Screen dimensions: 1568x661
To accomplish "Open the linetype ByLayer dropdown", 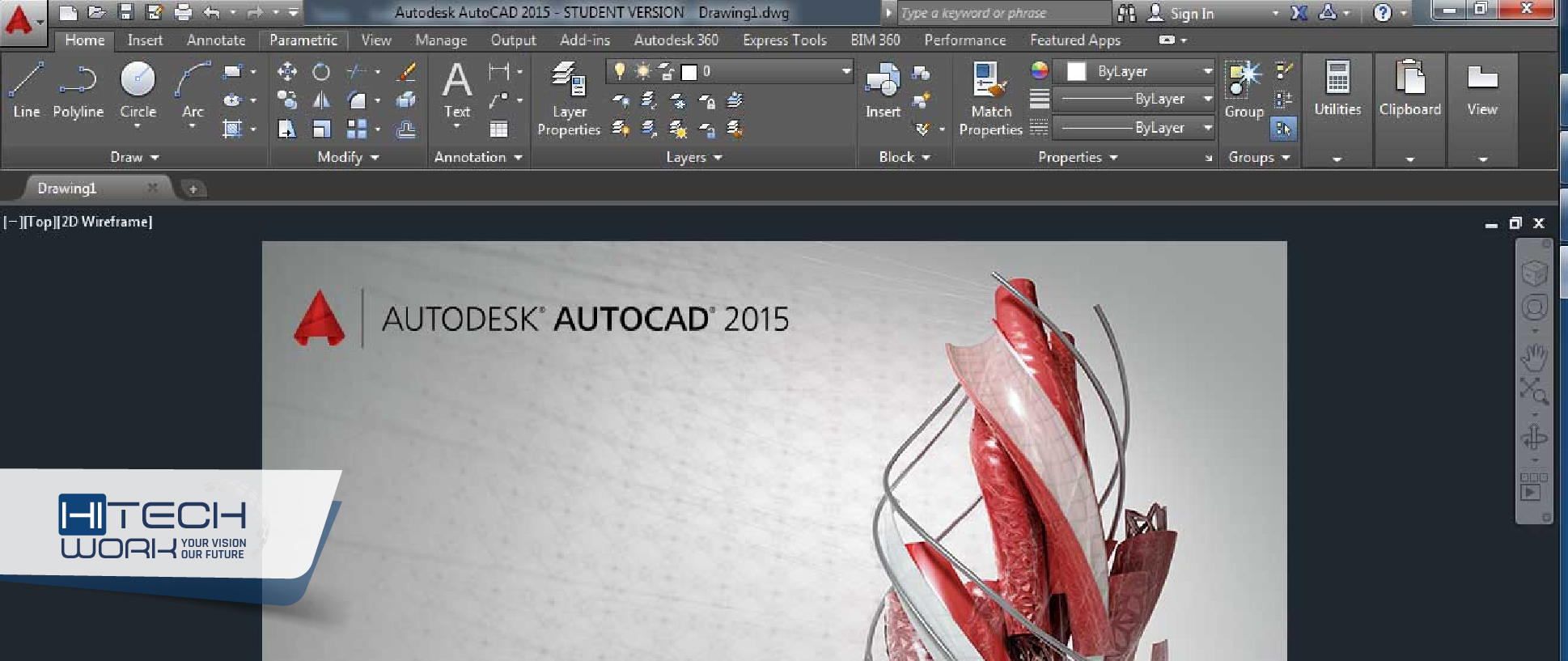I will [x=1208, y=128].
